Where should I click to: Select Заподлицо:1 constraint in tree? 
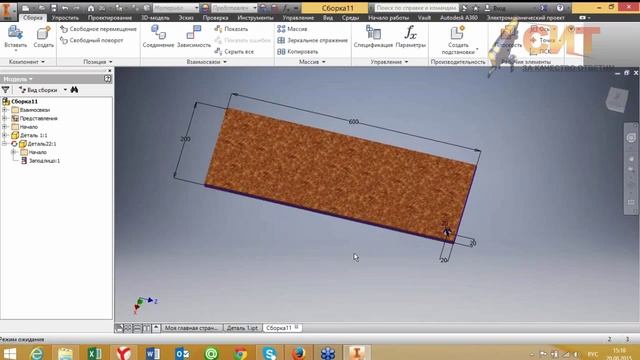coord(40,161)
